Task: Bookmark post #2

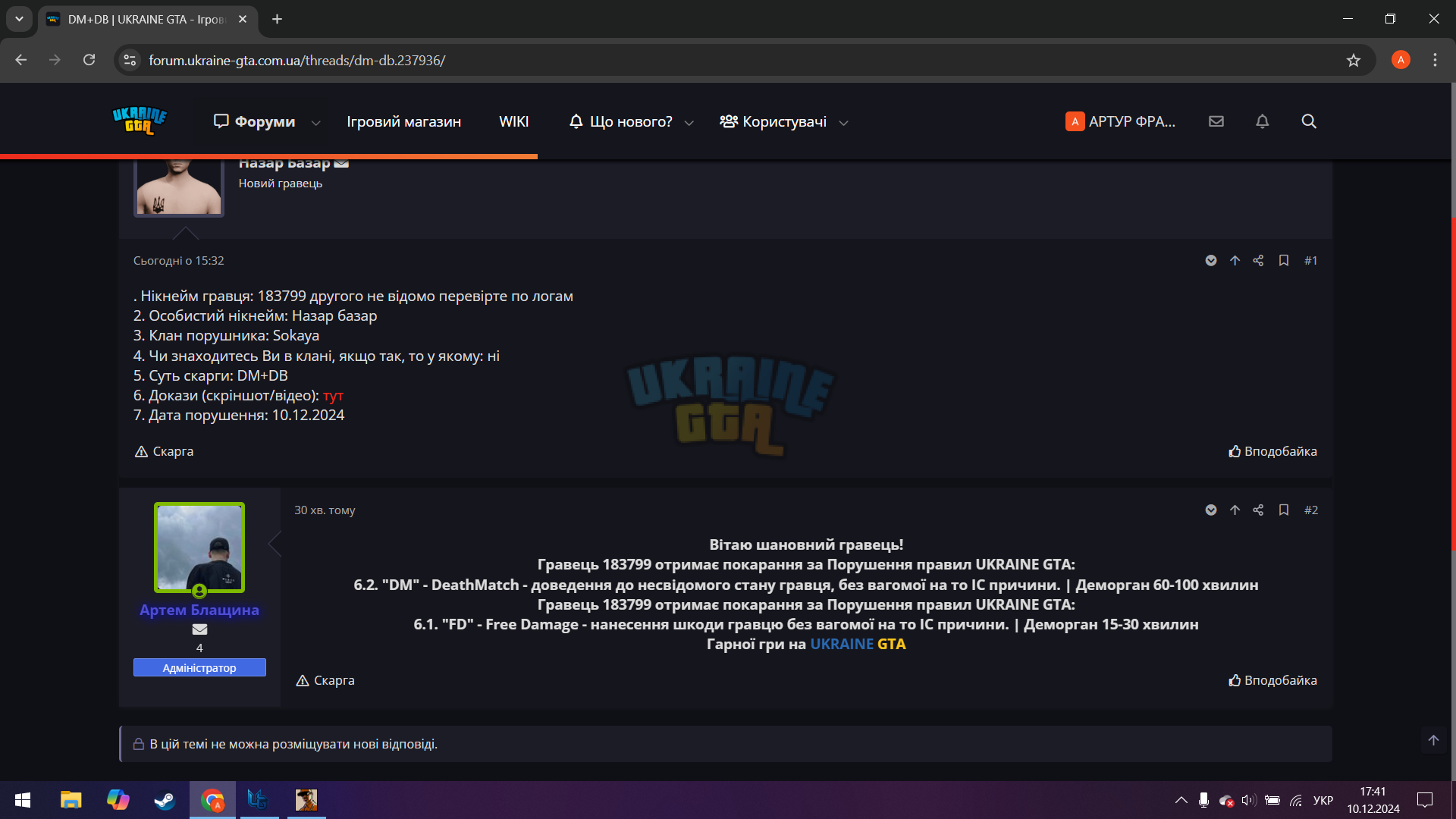Action: [x=1284, y=510]
